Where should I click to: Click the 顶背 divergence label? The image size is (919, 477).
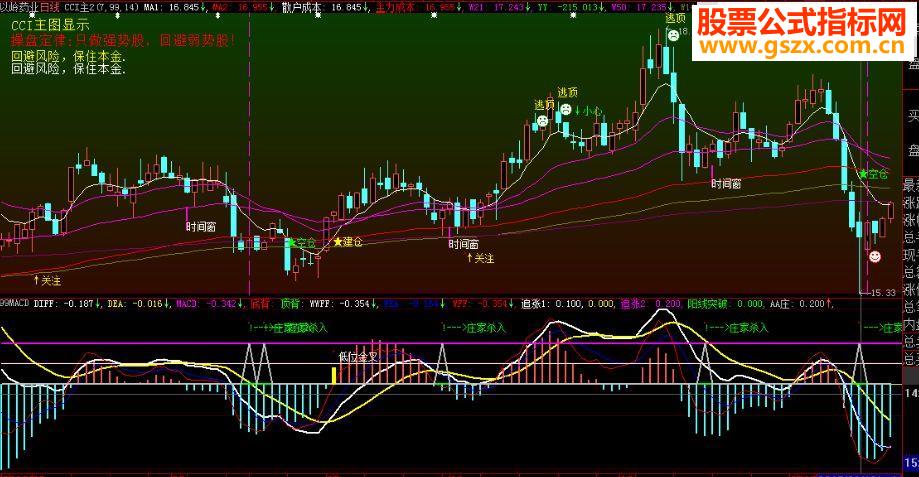tap(290, 304)
